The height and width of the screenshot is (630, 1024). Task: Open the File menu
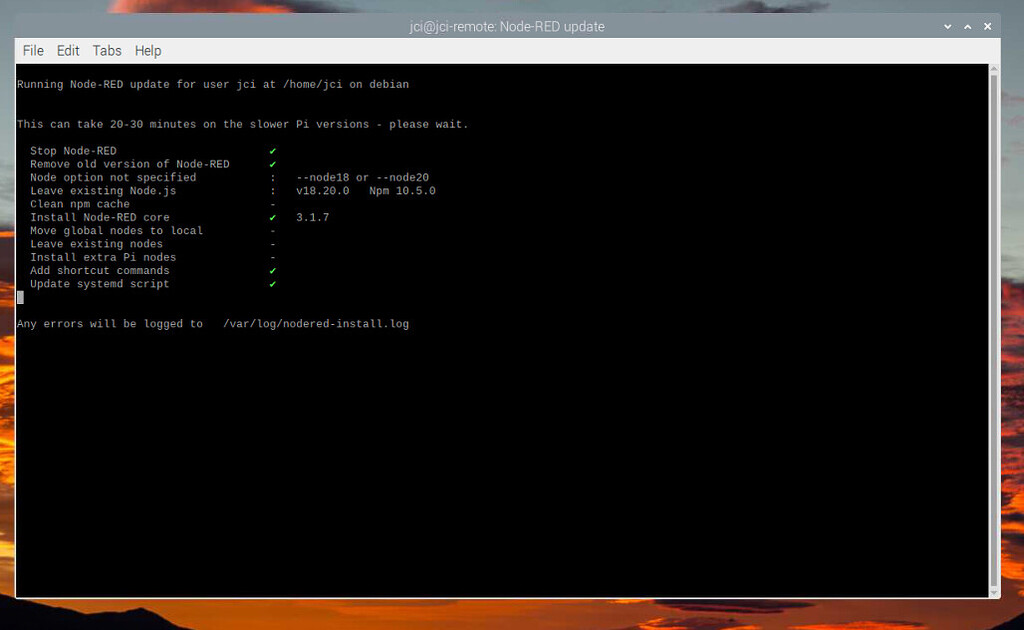point(33,50)
